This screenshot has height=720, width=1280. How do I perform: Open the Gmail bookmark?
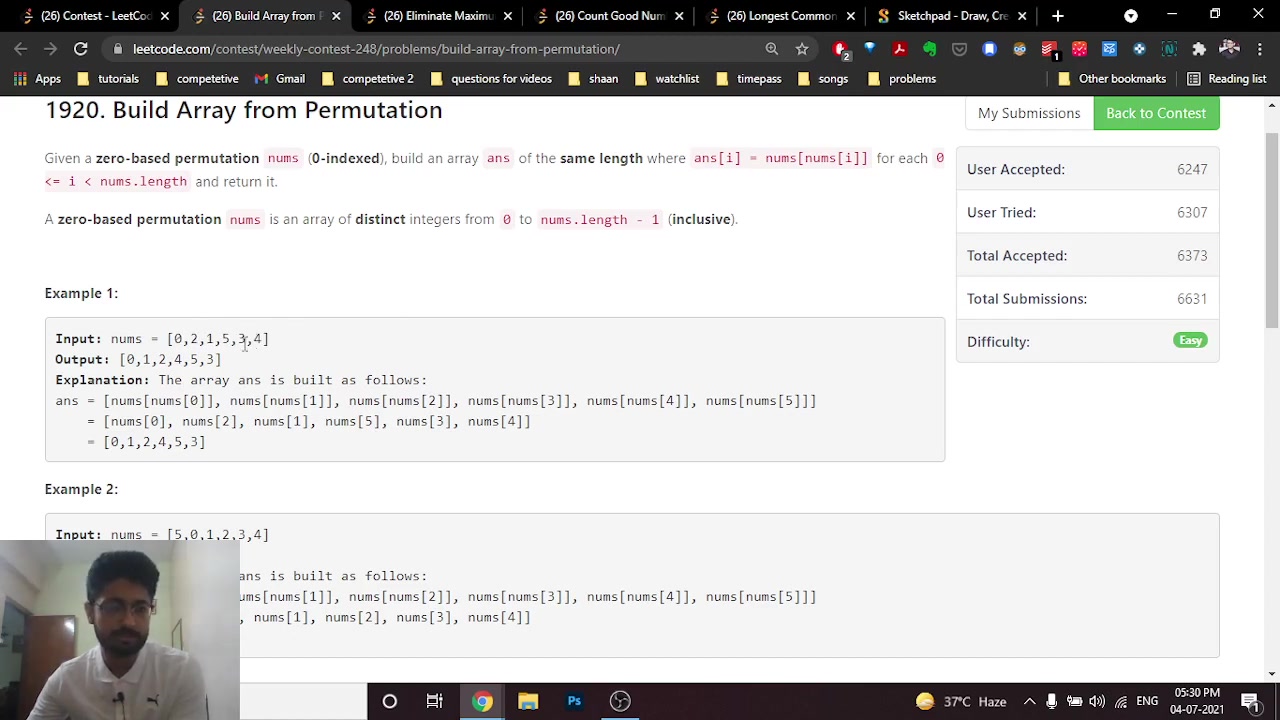point(280,78)
